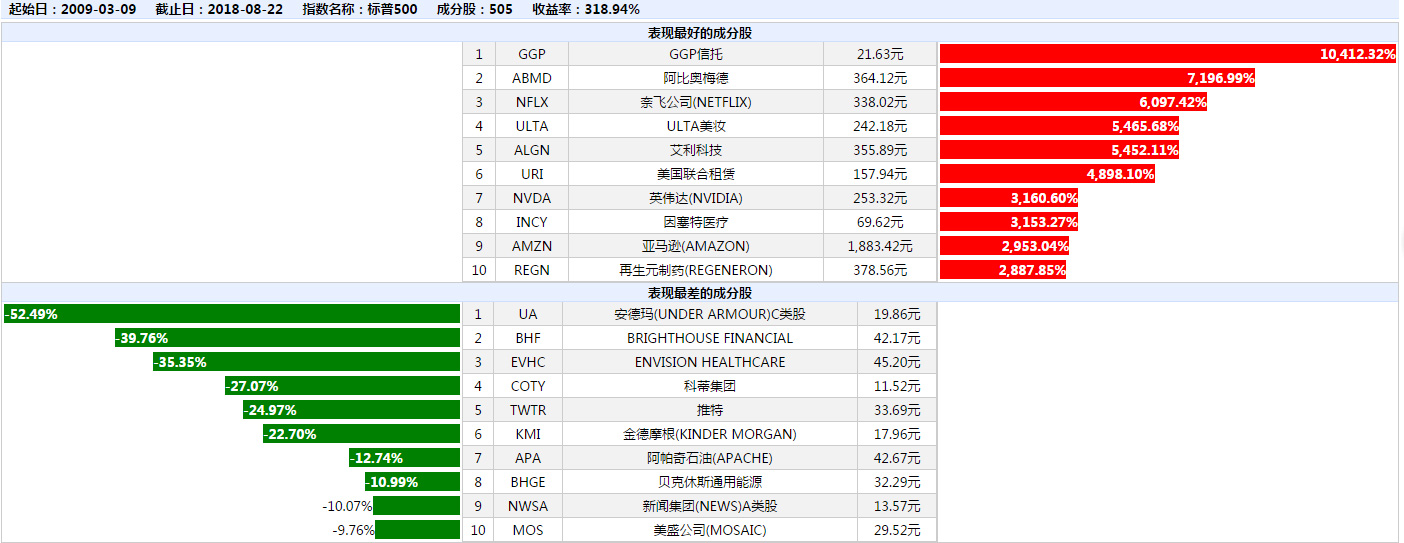1404x543 pixels.
Task: Click the UA ticker in worst performers
Action: pyautogui.click(x=528, y=314)
